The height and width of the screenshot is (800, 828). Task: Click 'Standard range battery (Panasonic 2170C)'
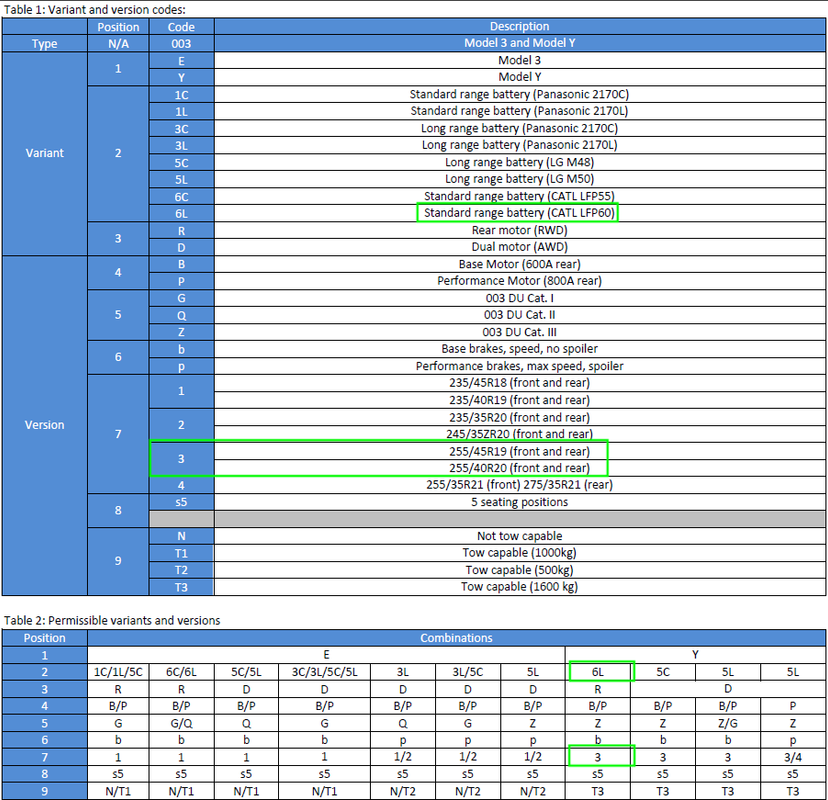click(520, 94)
